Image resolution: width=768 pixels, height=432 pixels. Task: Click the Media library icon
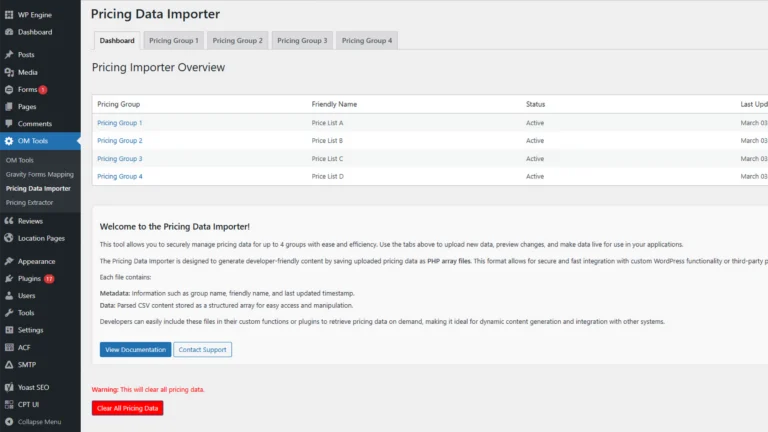click(9, 72)
